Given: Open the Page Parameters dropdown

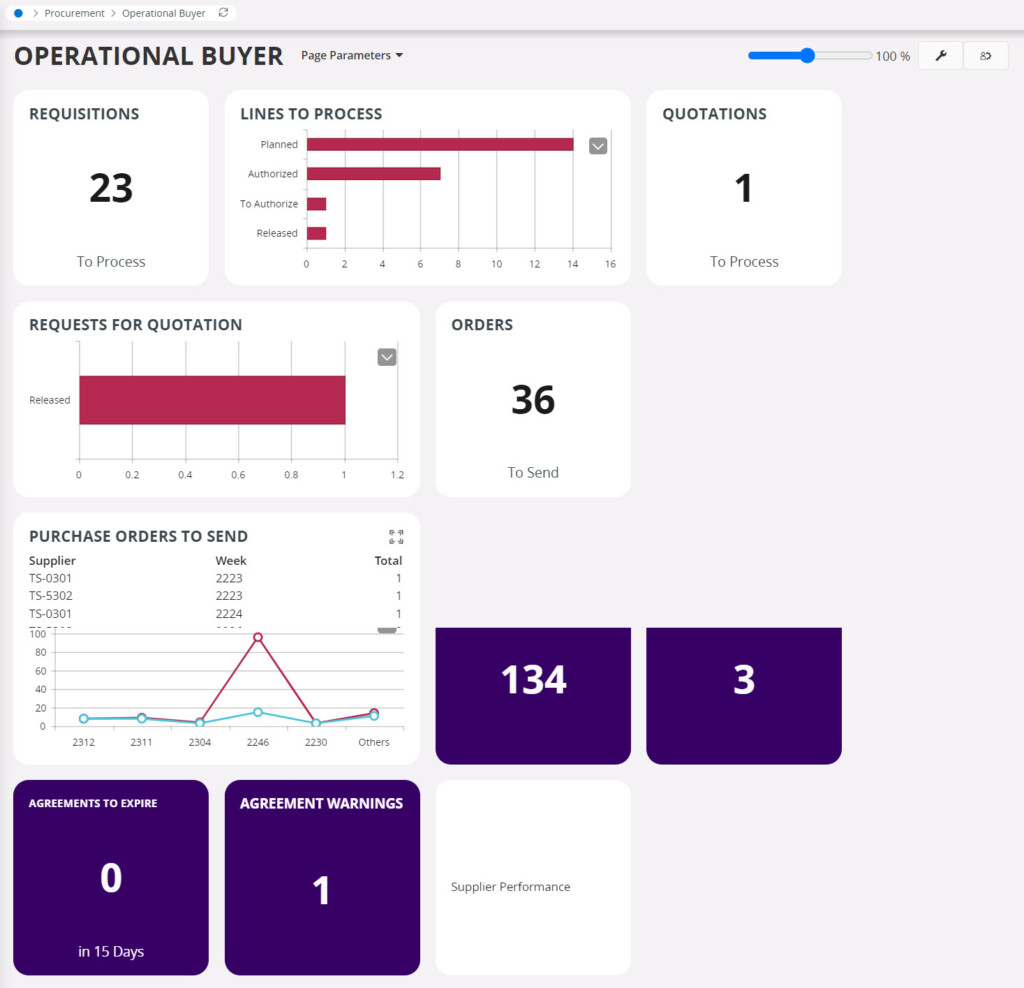Looking at the screenshot, I should click(352, 56).
